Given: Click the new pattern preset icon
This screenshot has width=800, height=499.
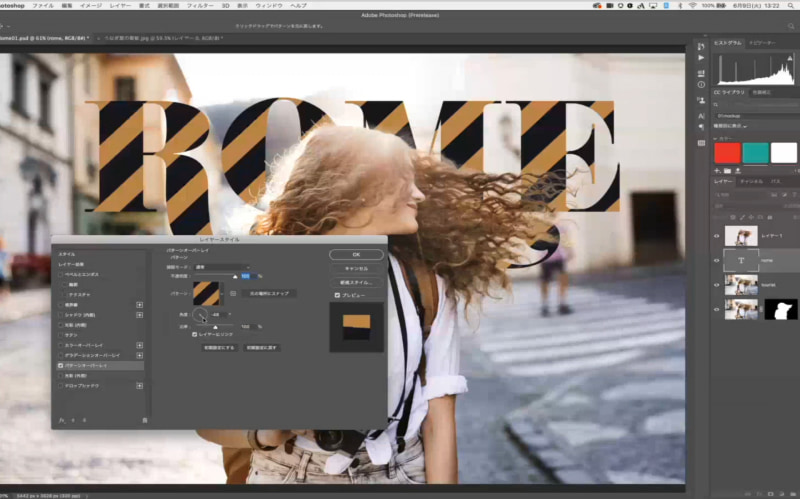Looking at the screenshot, I should click(233, 293).
